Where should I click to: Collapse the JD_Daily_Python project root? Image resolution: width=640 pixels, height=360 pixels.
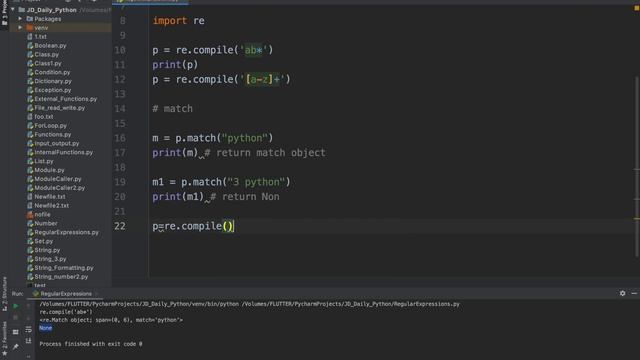(13, 9)
